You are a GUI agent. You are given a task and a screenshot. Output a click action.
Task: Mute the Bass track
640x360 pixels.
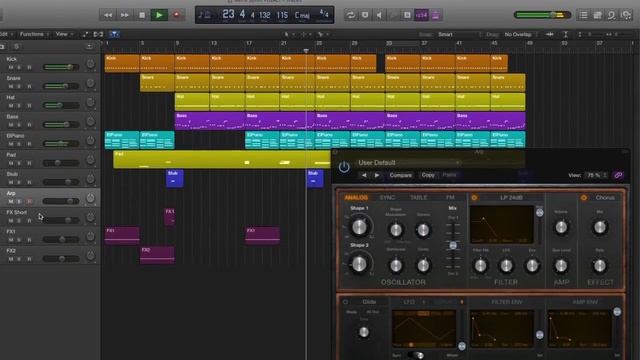pos(11,125)
